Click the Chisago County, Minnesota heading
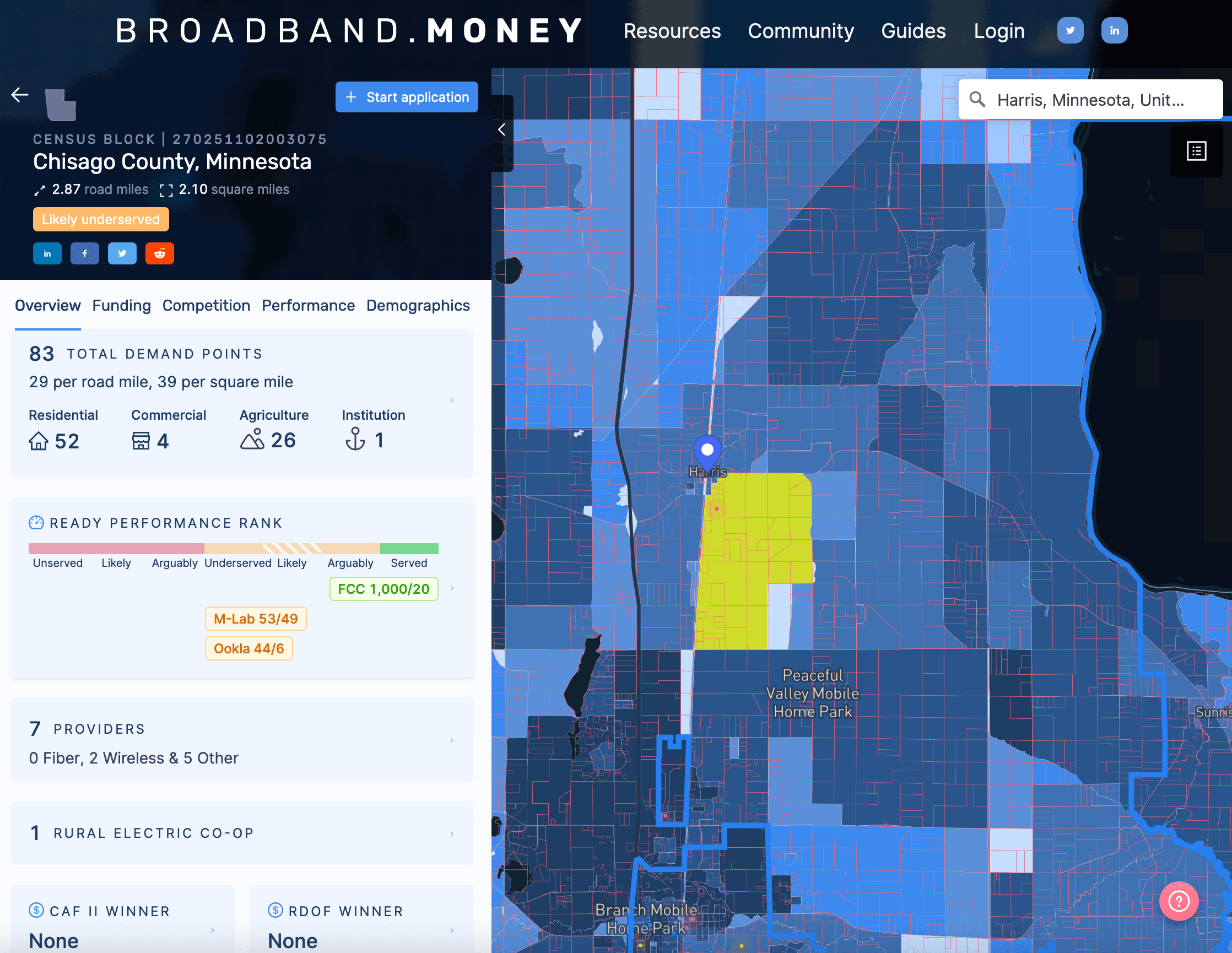Image resolution: width=1232 pixels, height=953 pixels. click(x=172, y=162)
